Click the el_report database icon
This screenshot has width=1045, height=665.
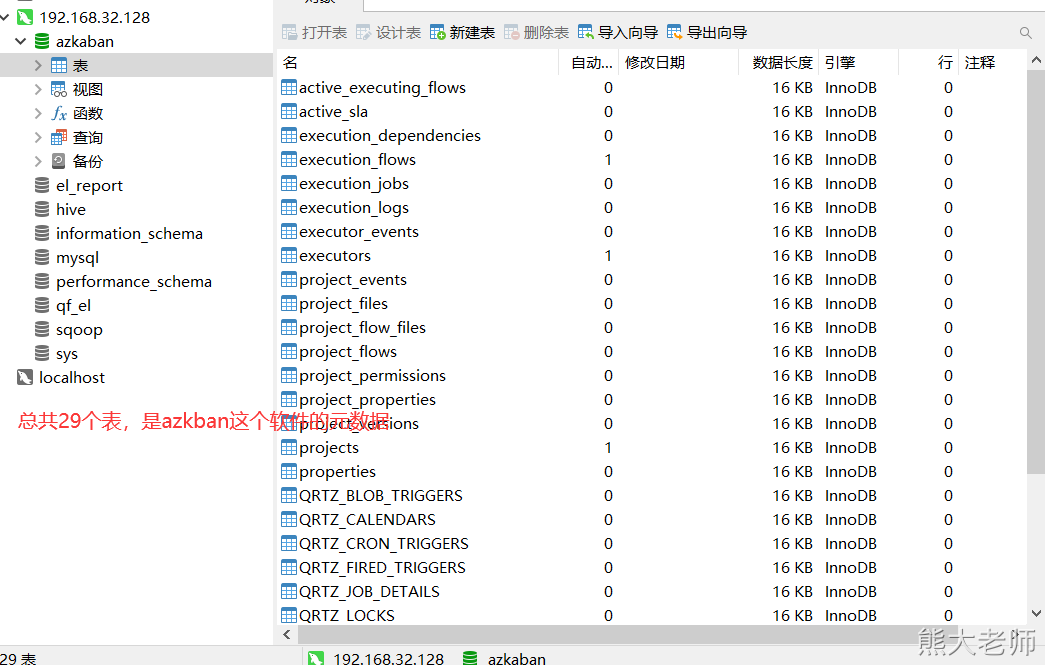(x=42, y=185)
